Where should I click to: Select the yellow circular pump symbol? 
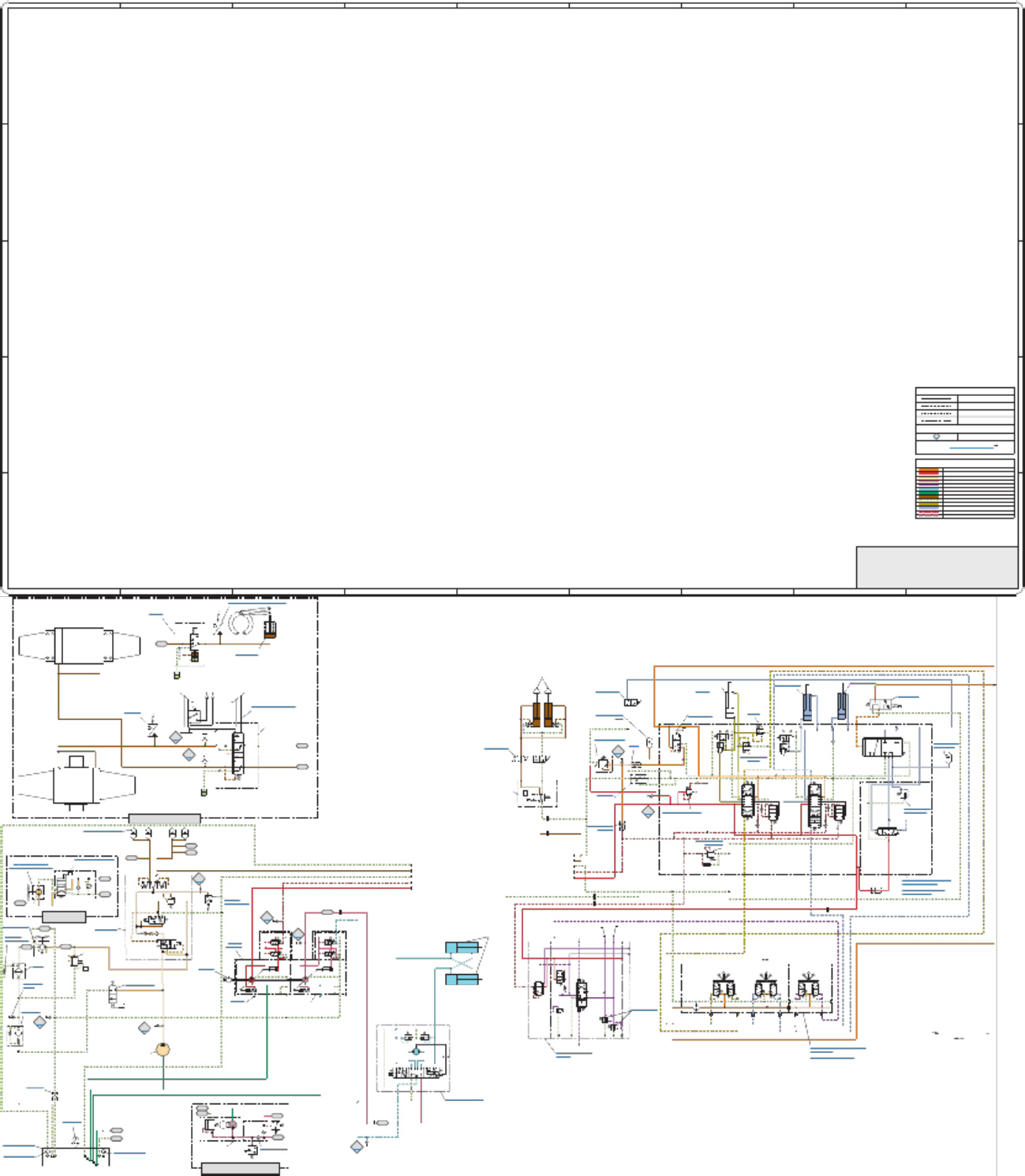tap(163, 1049)
